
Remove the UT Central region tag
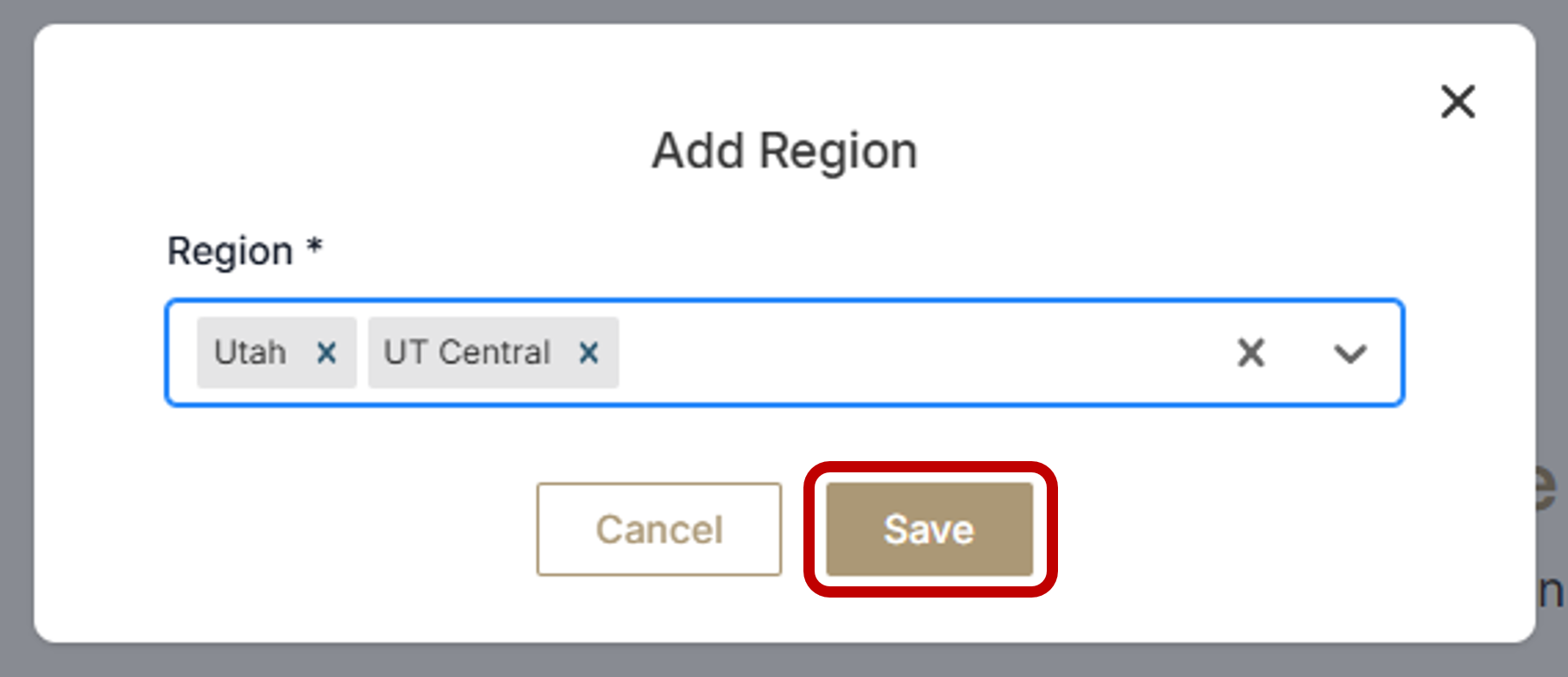click(589, 352)
